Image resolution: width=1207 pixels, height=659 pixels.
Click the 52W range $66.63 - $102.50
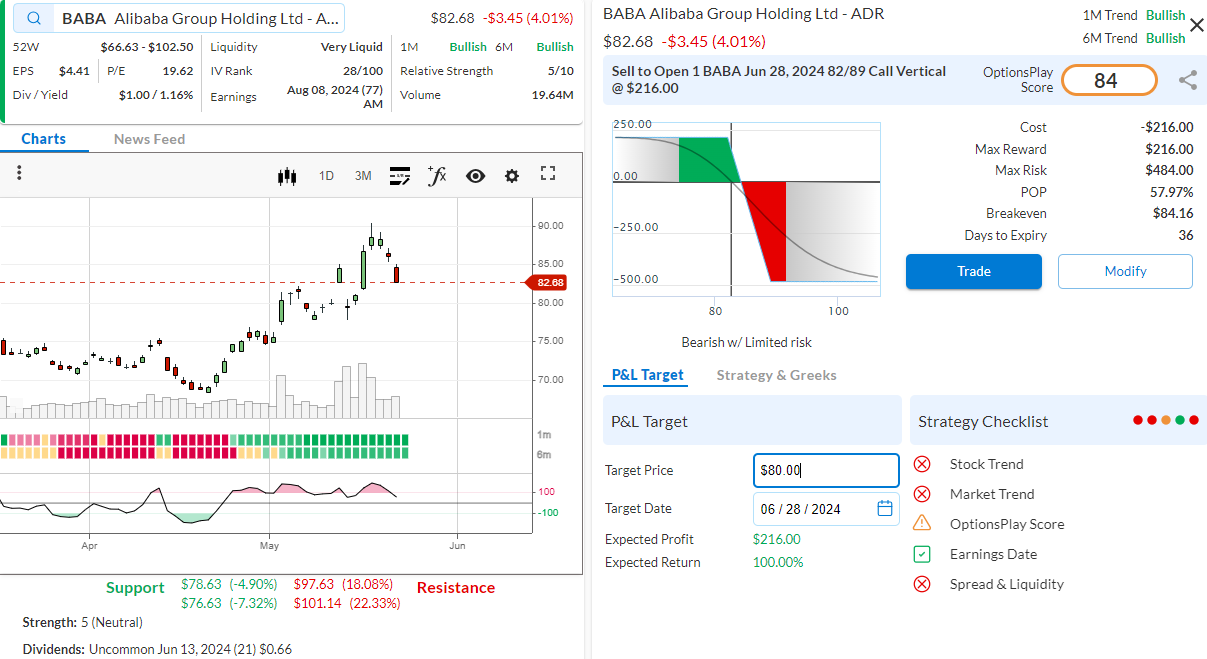click(147, 47)
